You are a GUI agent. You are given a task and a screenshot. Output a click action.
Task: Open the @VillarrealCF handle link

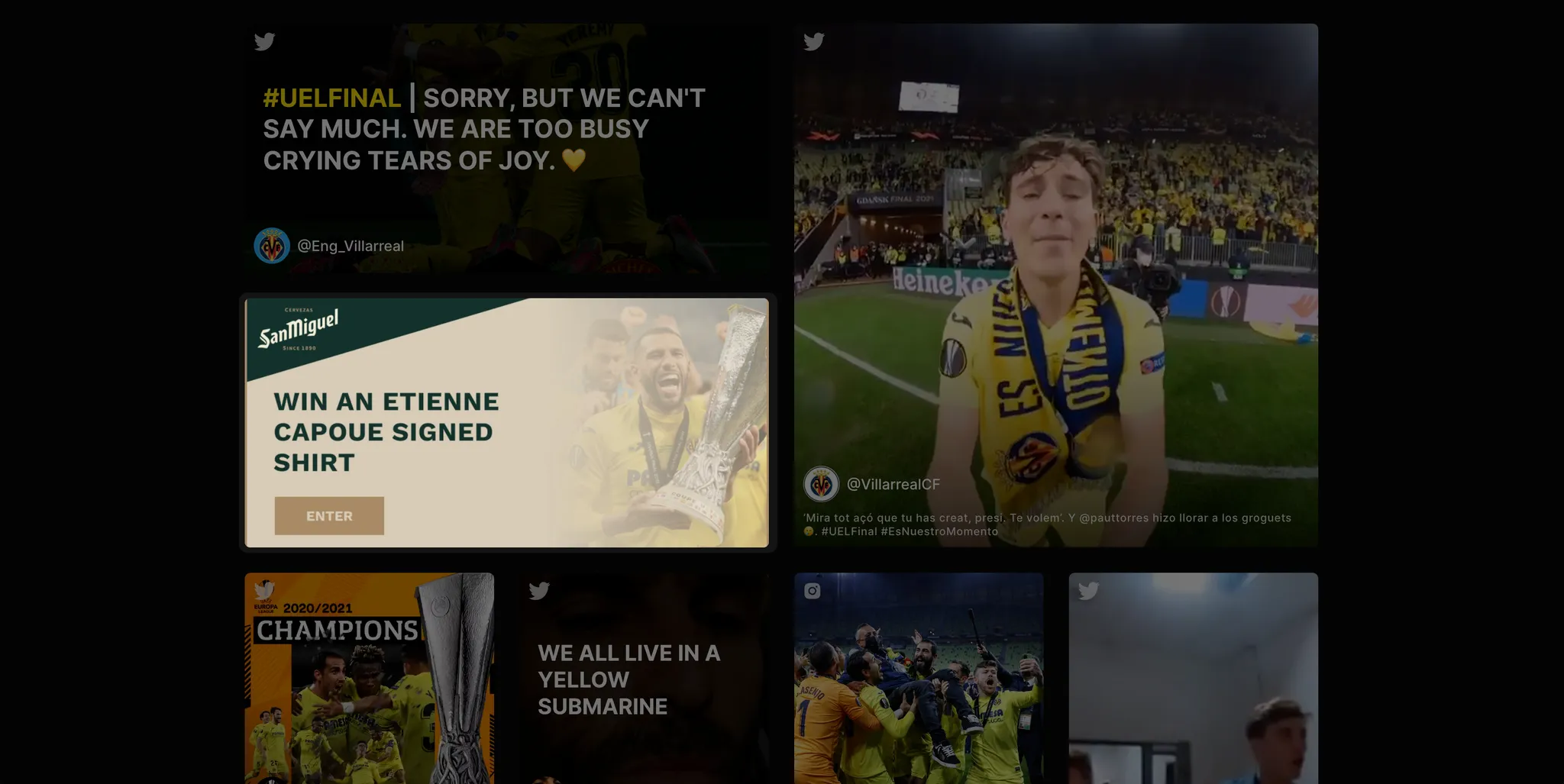pyautogui.click(x=893, y=484)
